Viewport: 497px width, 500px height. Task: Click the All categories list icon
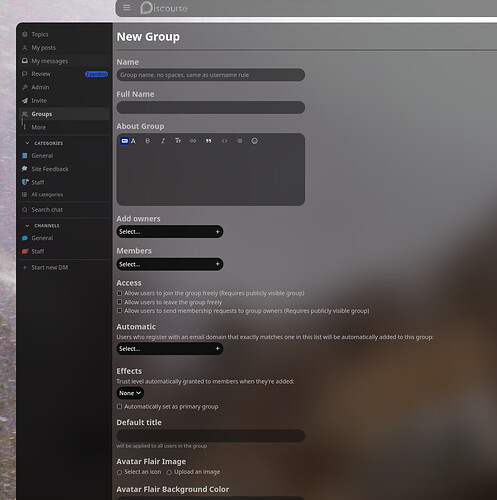pos(25,195)
